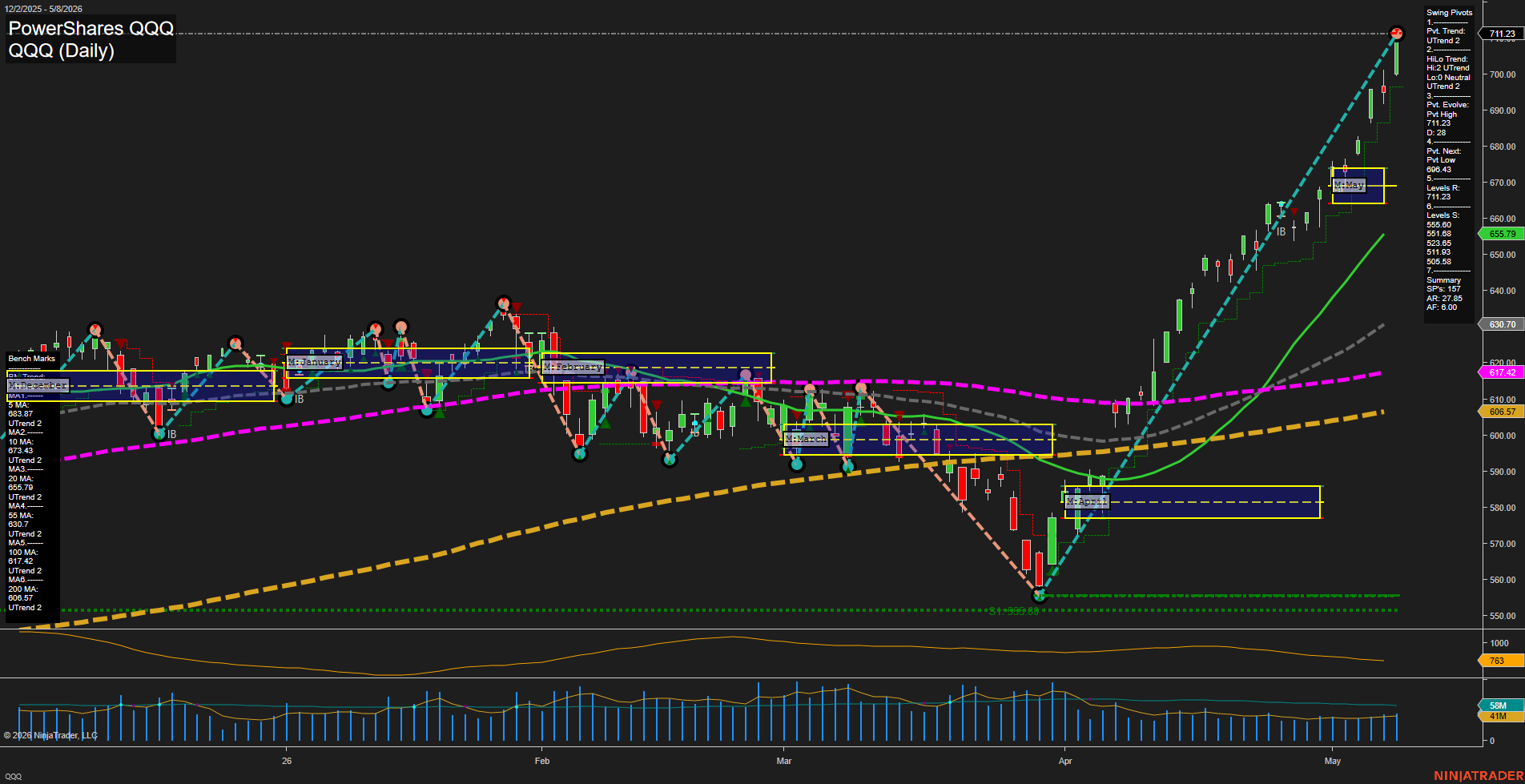Click the orange 606.57 axis price marker
This screenshot has width=1525, height=784.
[x=1502, y=412]
